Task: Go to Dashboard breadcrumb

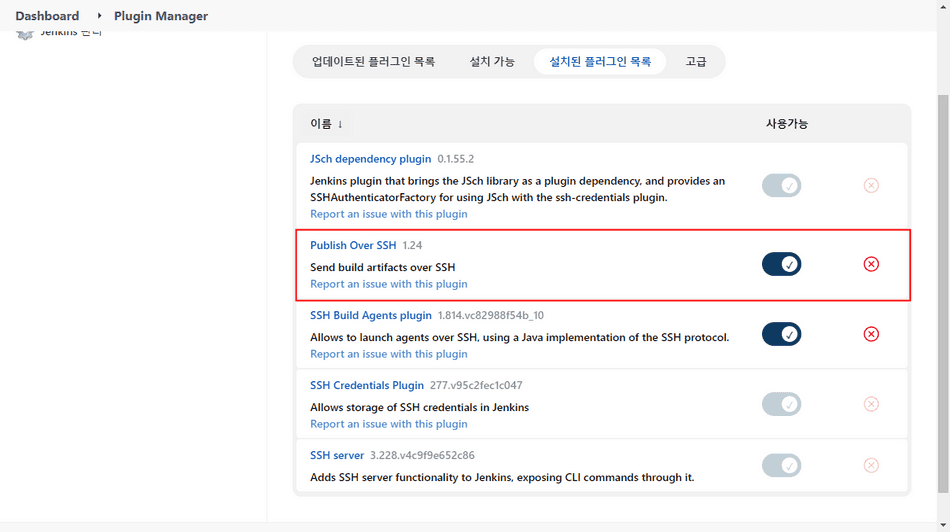Action: click(47, 16)
